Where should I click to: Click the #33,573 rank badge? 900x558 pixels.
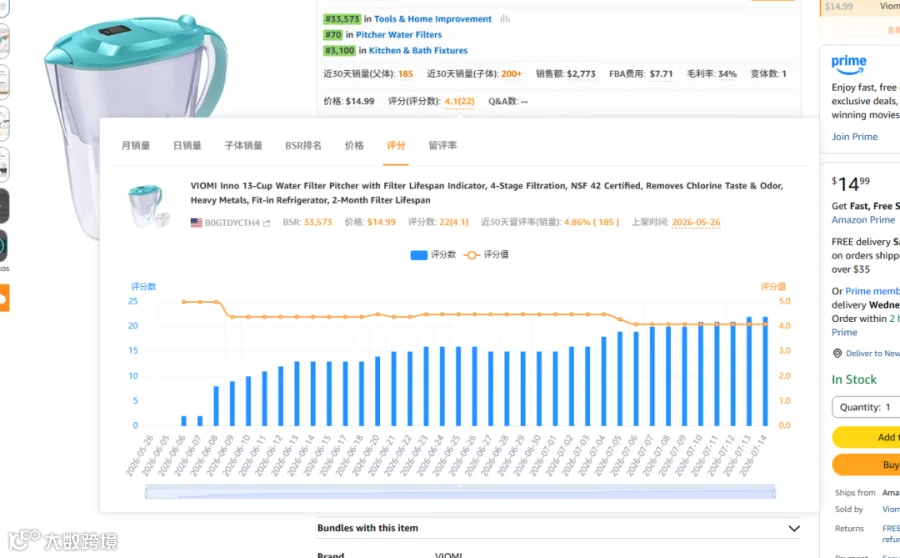[342, 19]
